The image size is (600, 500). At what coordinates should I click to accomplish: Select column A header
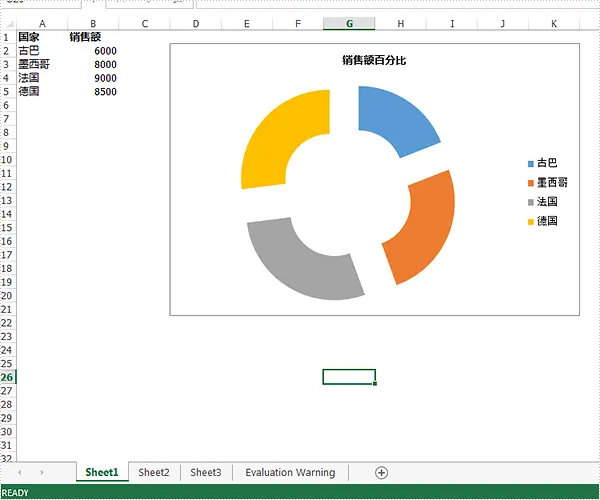coord(42,24)
